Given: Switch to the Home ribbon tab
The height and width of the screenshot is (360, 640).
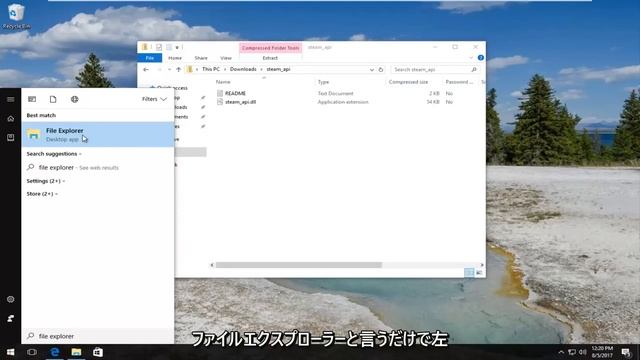Looking at the screenshot, I should 175,58.
